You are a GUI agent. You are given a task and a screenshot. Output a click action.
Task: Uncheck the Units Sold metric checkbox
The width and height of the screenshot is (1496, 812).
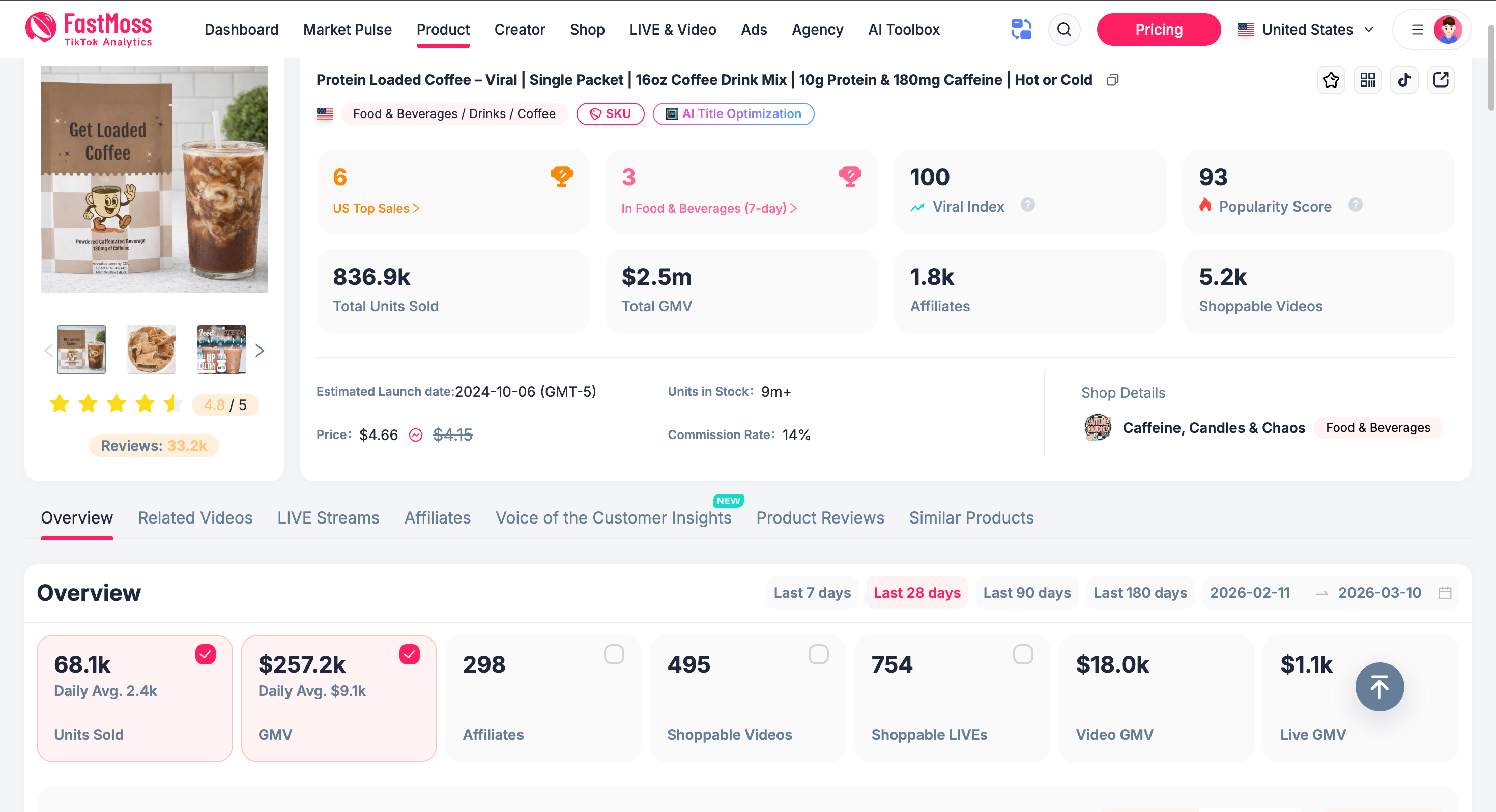[x=205, y=654]
